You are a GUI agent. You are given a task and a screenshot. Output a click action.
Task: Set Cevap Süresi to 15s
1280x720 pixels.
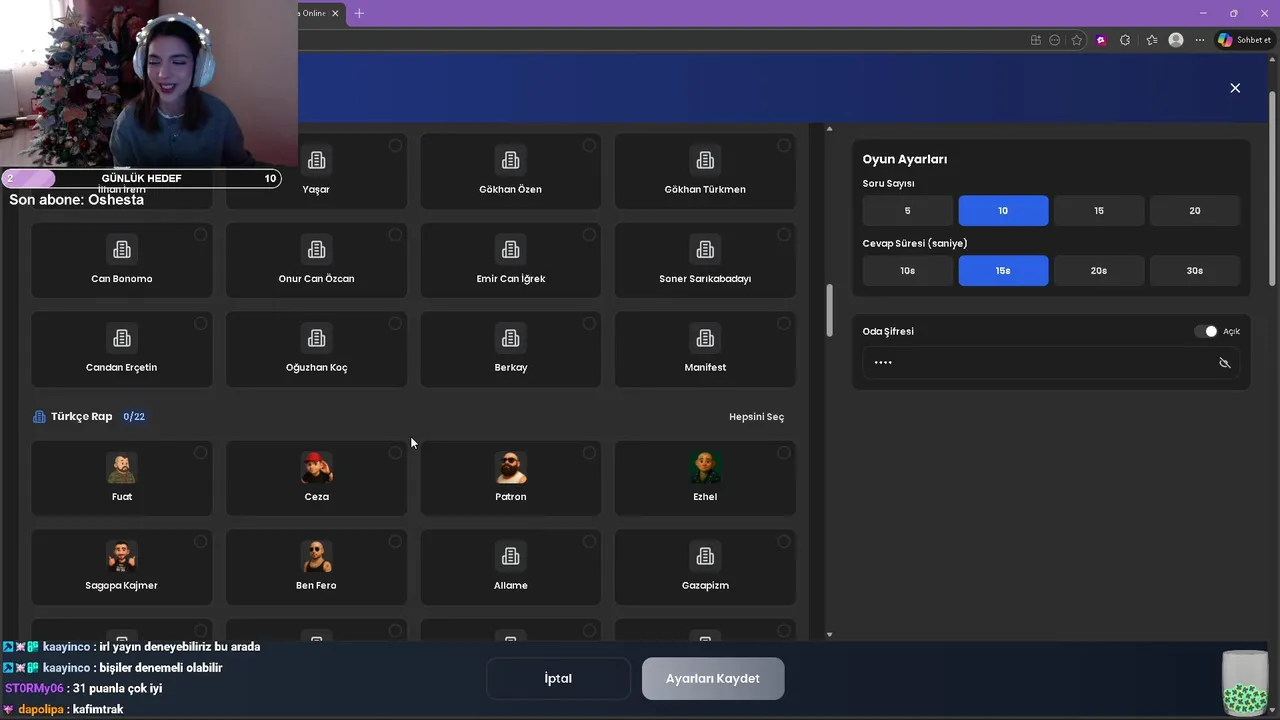[x=1003, y=271]
